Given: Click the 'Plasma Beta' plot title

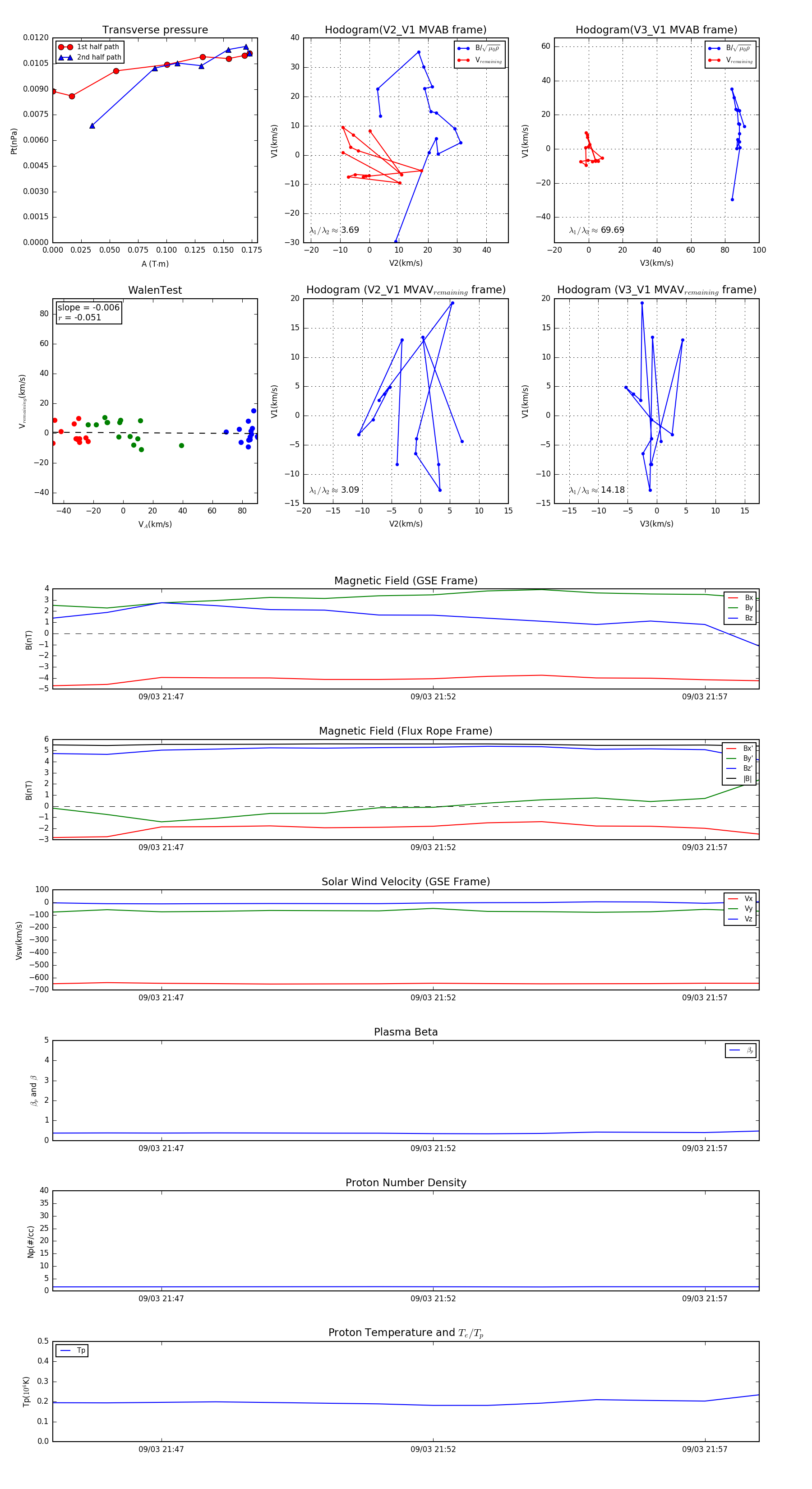Looking at the screenshot, I should coord(406,1032).
